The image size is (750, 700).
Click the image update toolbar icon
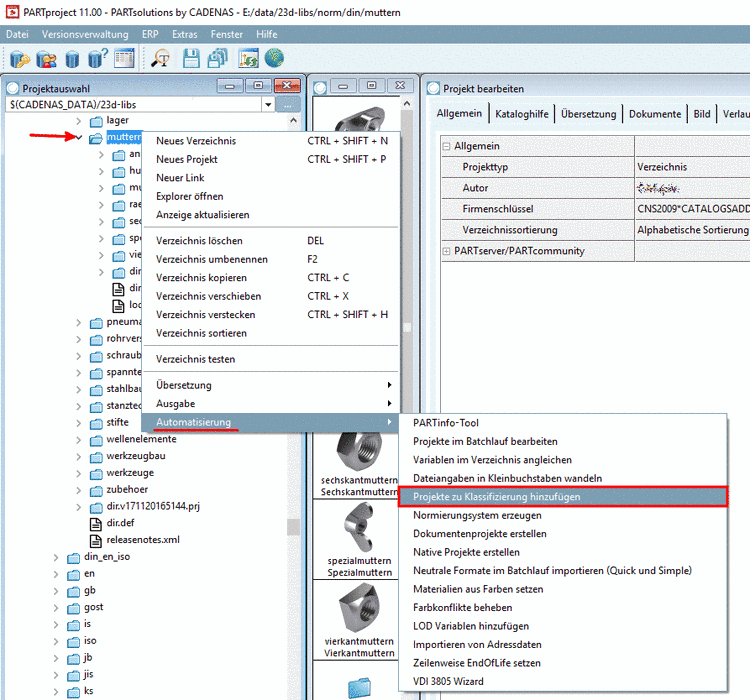(x=248, y=58)
